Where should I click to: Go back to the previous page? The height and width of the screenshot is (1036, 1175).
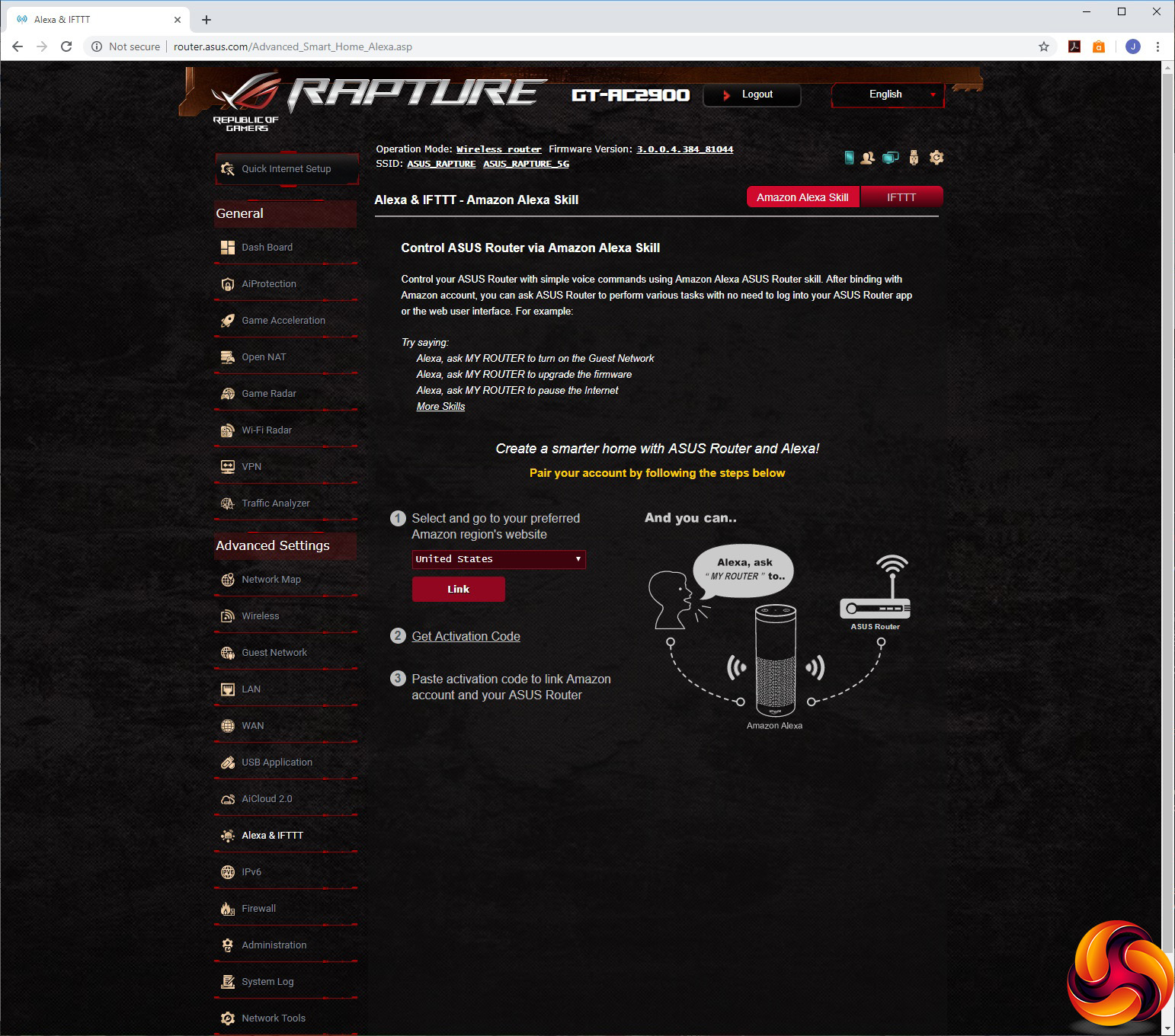coord(18,46)
